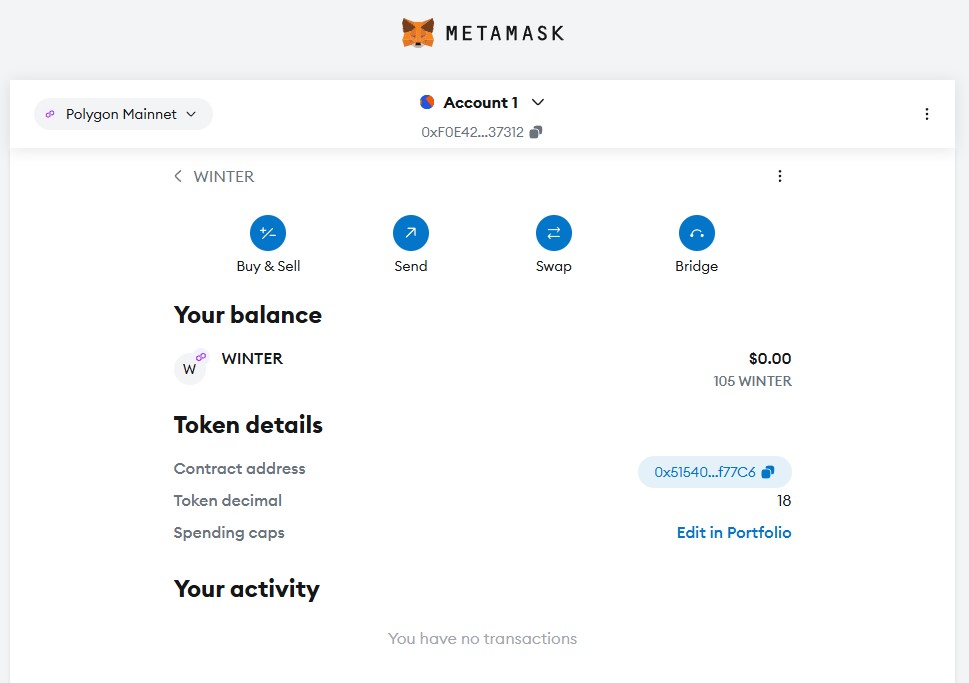Viewport: 969px width, 683px height.
Task: Click the Polygon network icon in selector
Action: [50, 114]
